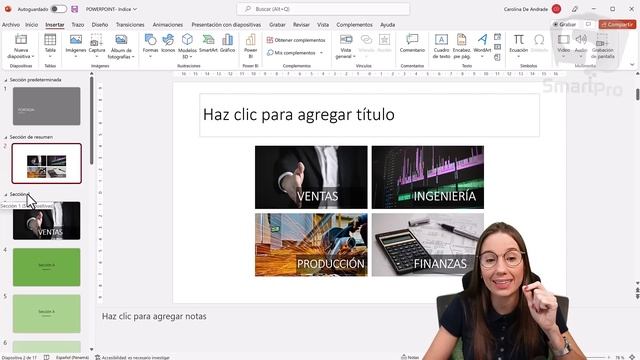Click the Grabar button at top right
The image size is (640, 360).
[564, 24]
